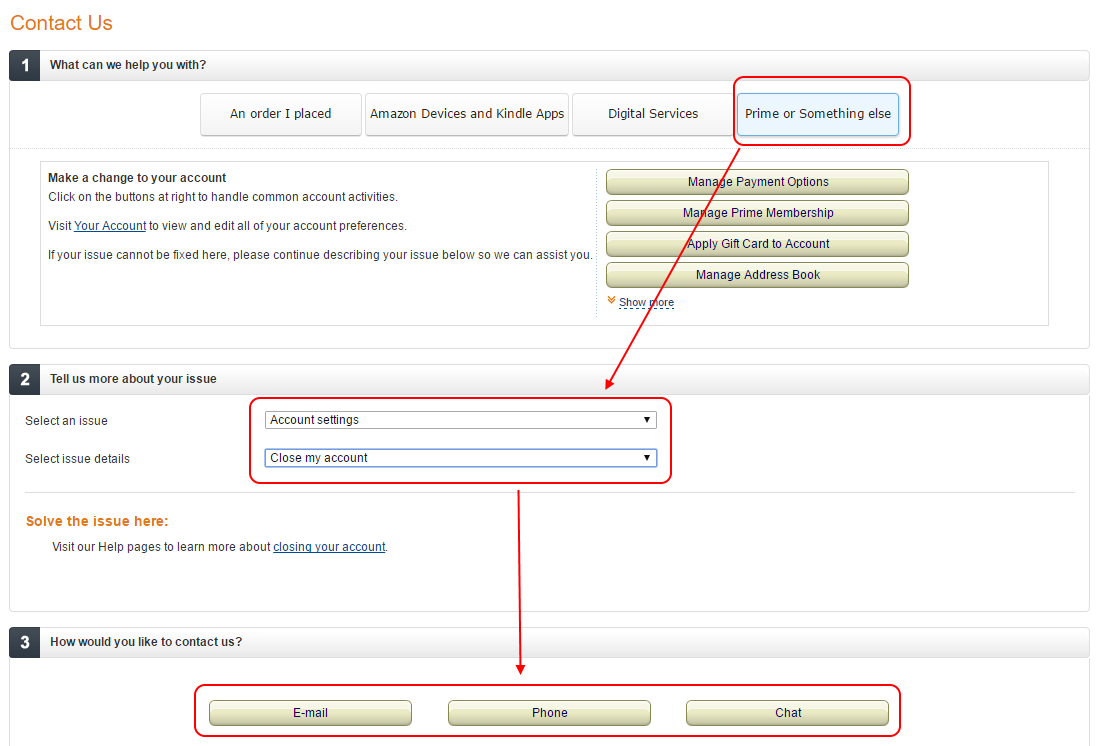Click the "Solve the issue here:" heading
Image resolution: width=1102 pixels, height=746 pixels.
coord(97,521)
